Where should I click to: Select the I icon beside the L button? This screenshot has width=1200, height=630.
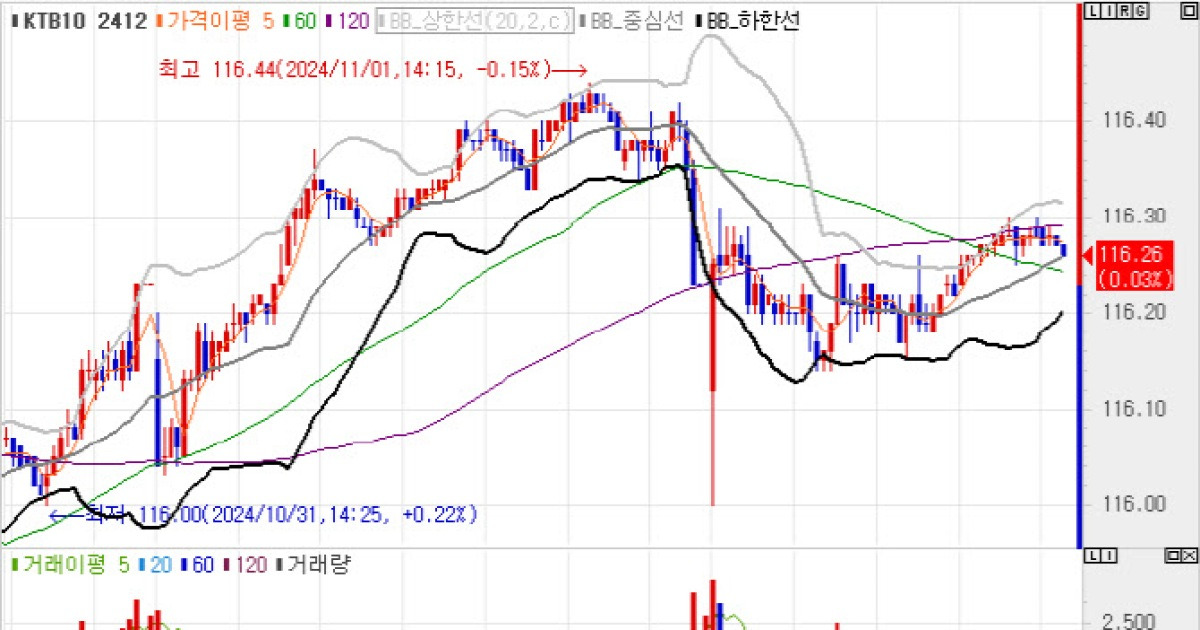tap(1110, 10)
